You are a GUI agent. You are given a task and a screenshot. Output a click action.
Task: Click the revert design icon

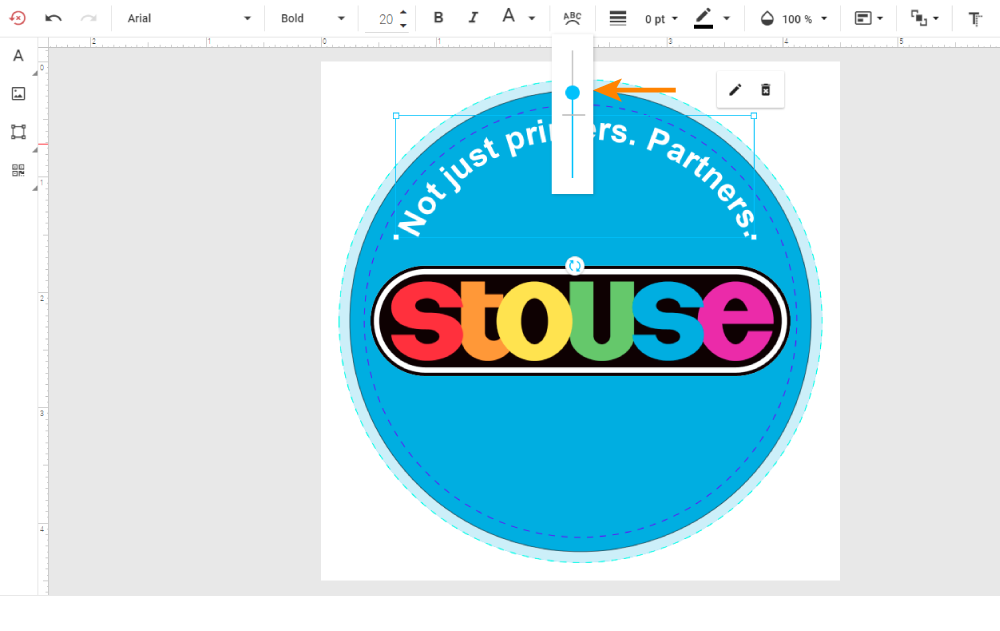point(17,18)
